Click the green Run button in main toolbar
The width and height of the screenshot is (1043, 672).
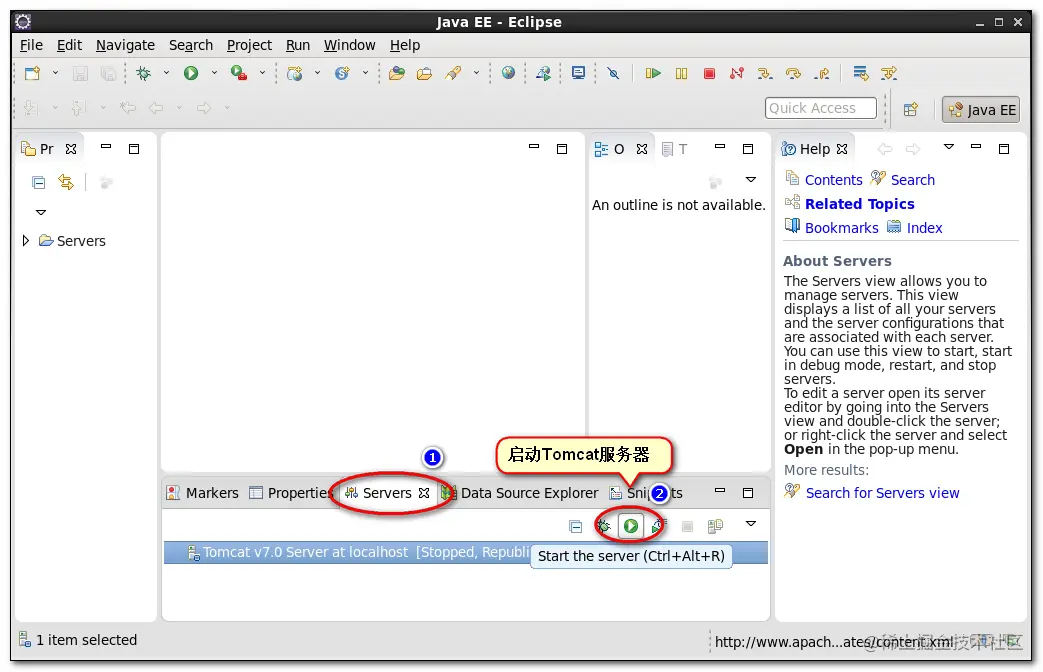191,73
